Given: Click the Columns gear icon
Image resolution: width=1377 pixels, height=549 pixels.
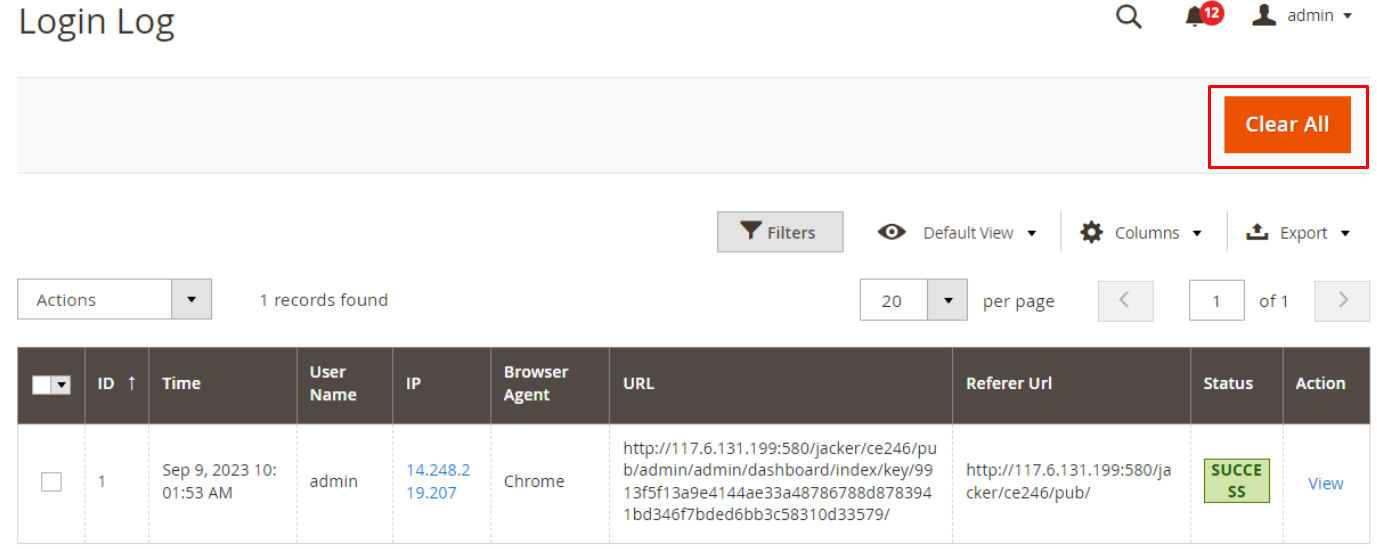Looking at the screenshot, I should pyautogui.click(x=1091, y=232).
